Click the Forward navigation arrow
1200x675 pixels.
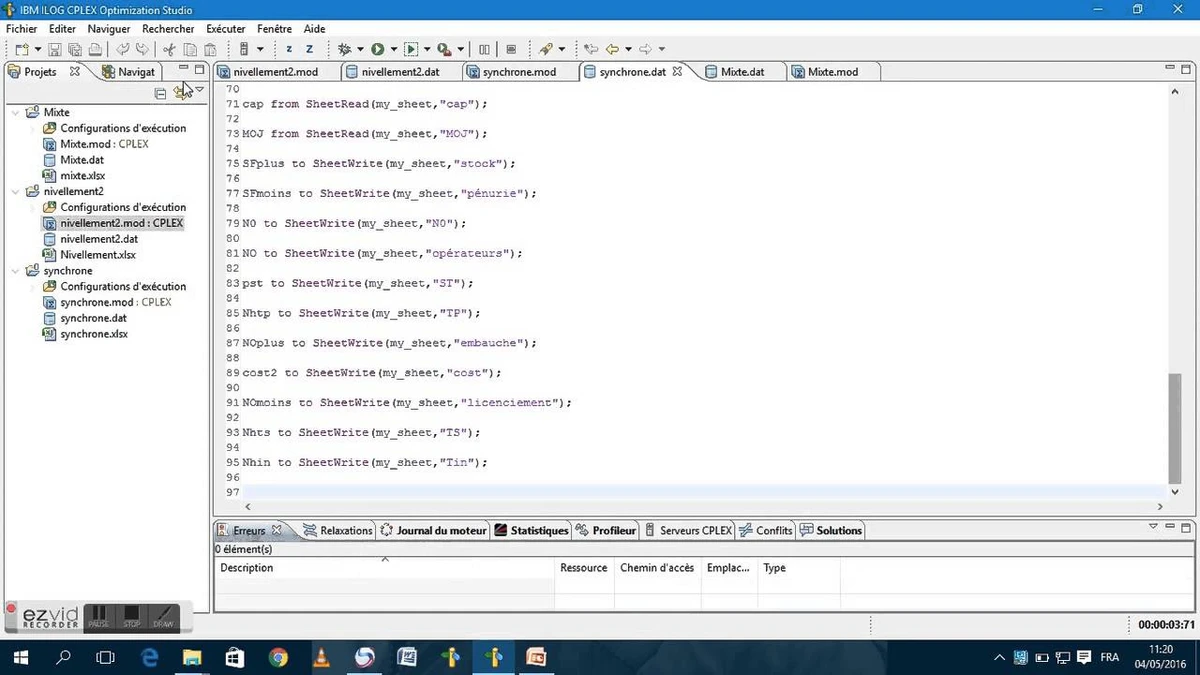point(645,49)
